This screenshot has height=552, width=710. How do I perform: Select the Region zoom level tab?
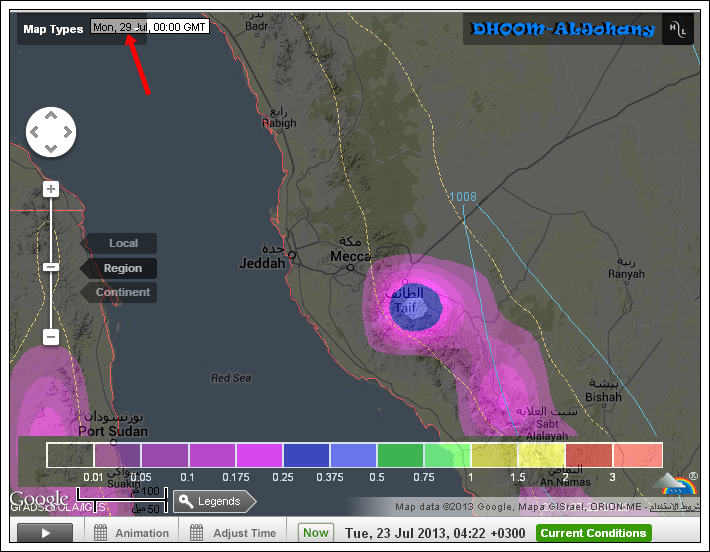119,268
